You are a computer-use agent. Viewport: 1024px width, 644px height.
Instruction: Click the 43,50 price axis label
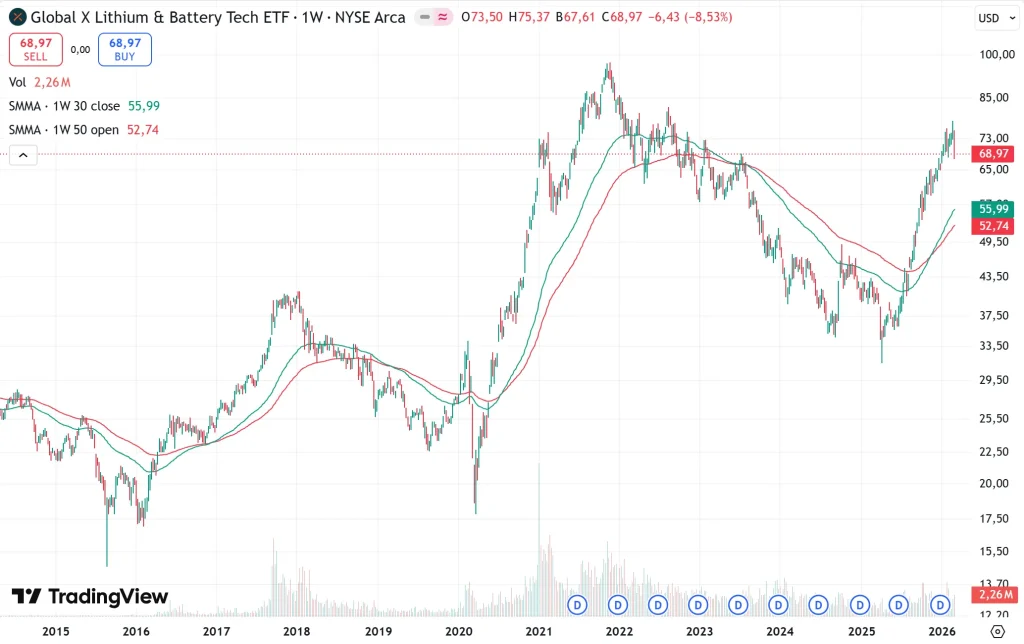tap(993, 276)
